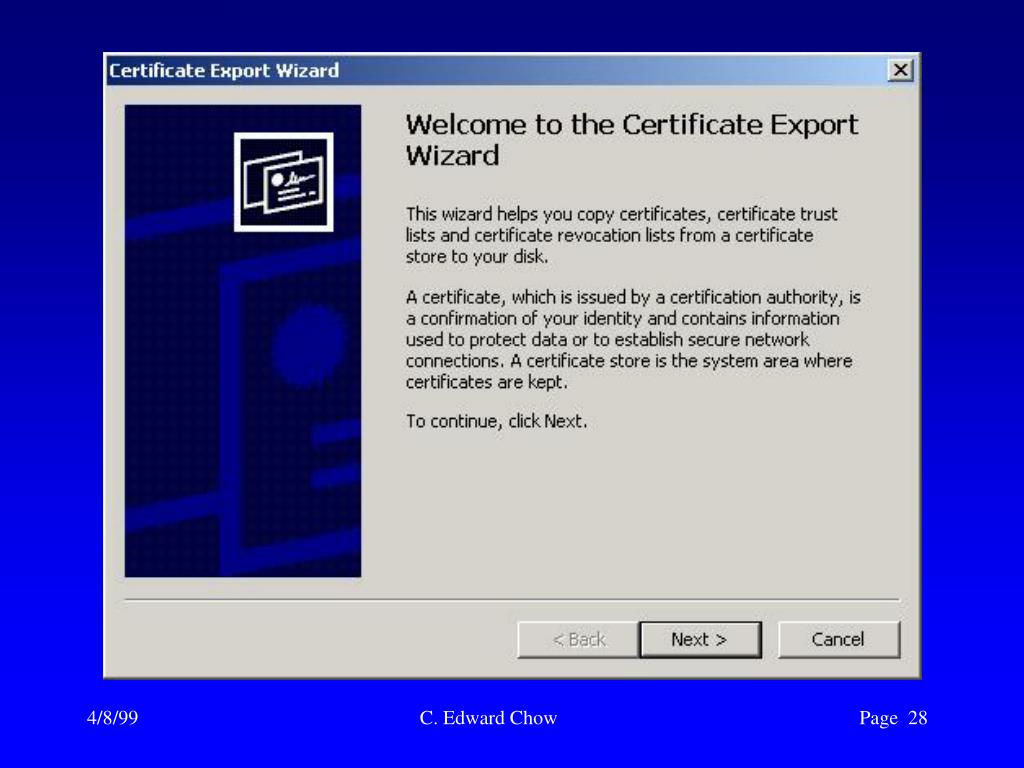1024x768 pixels.
Task: Close the Certificate Export Wizard window
Action: (901, 70)
